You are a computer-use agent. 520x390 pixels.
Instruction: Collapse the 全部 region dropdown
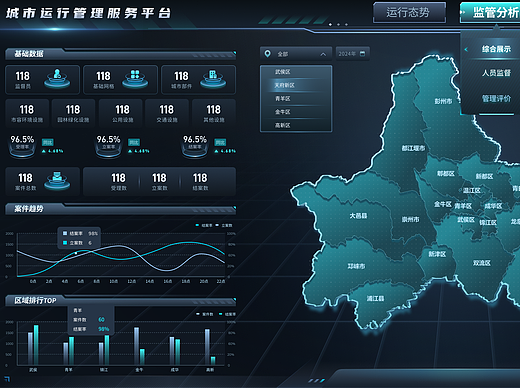[x=323, y=54]
